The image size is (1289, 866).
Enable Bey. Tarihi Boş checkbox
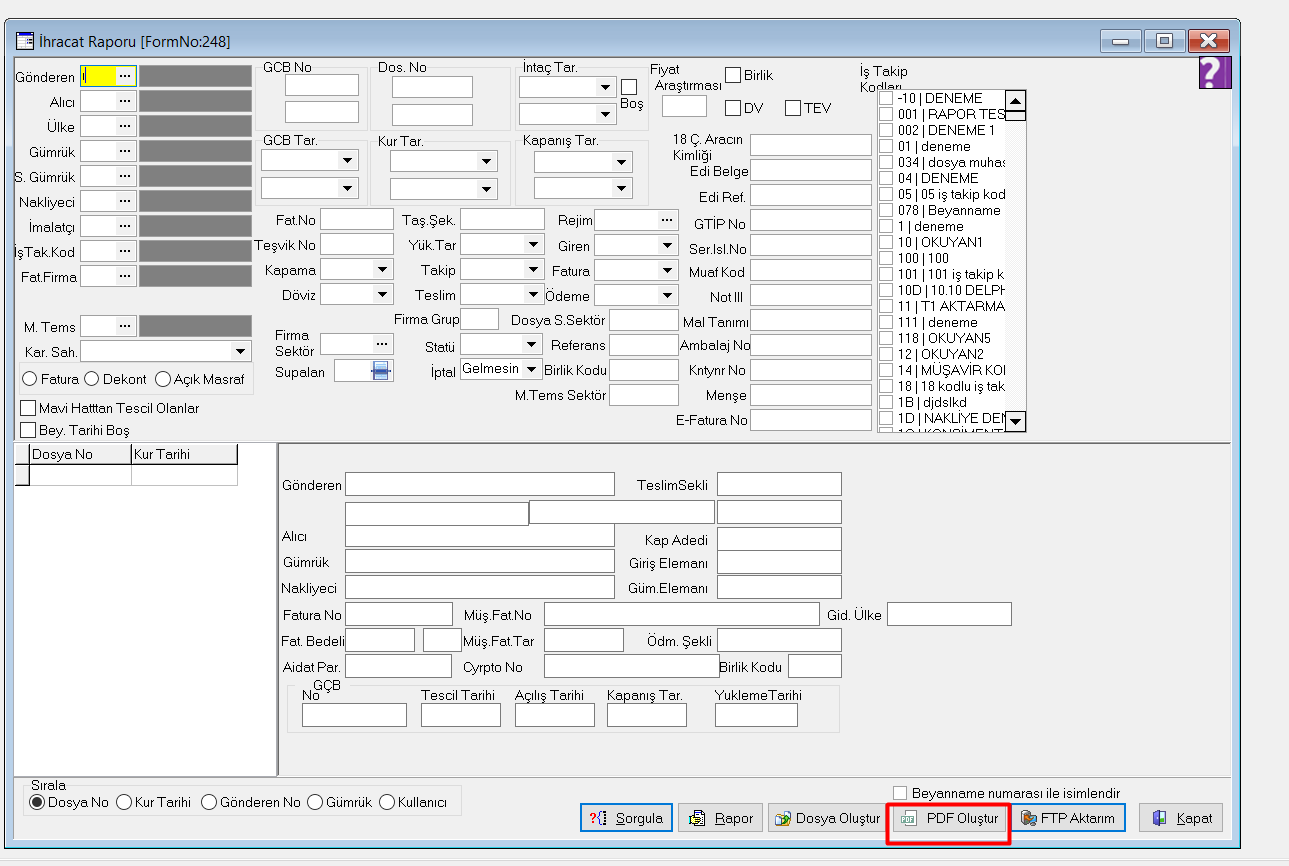28,430
